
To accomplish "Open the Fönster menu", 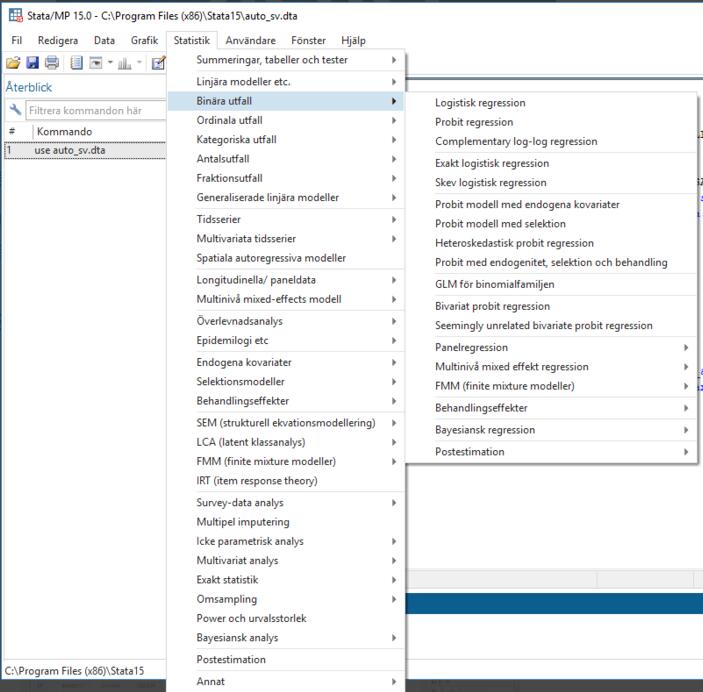I will coord(308,40).
